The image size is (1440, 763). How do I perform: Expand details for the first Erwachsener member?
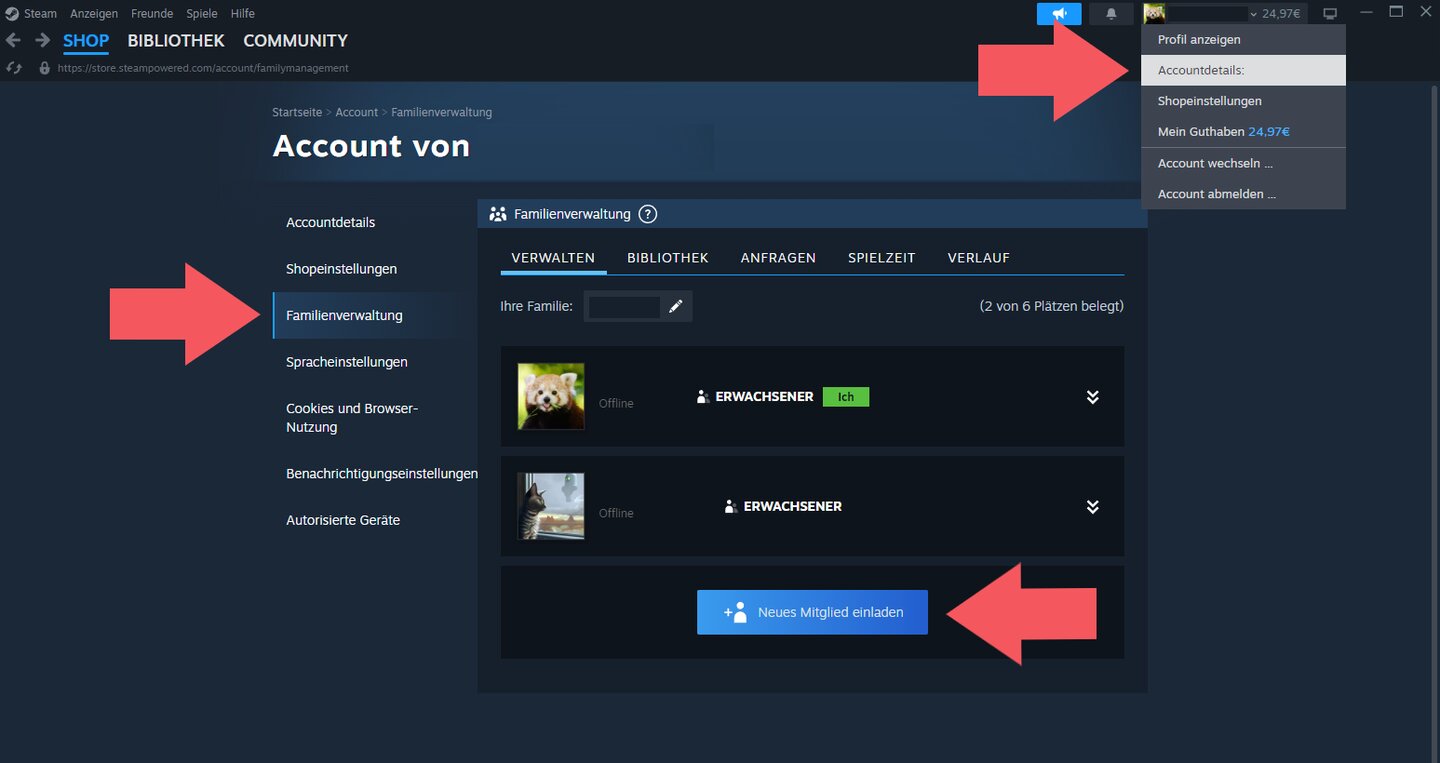(x=1092, y=396)
